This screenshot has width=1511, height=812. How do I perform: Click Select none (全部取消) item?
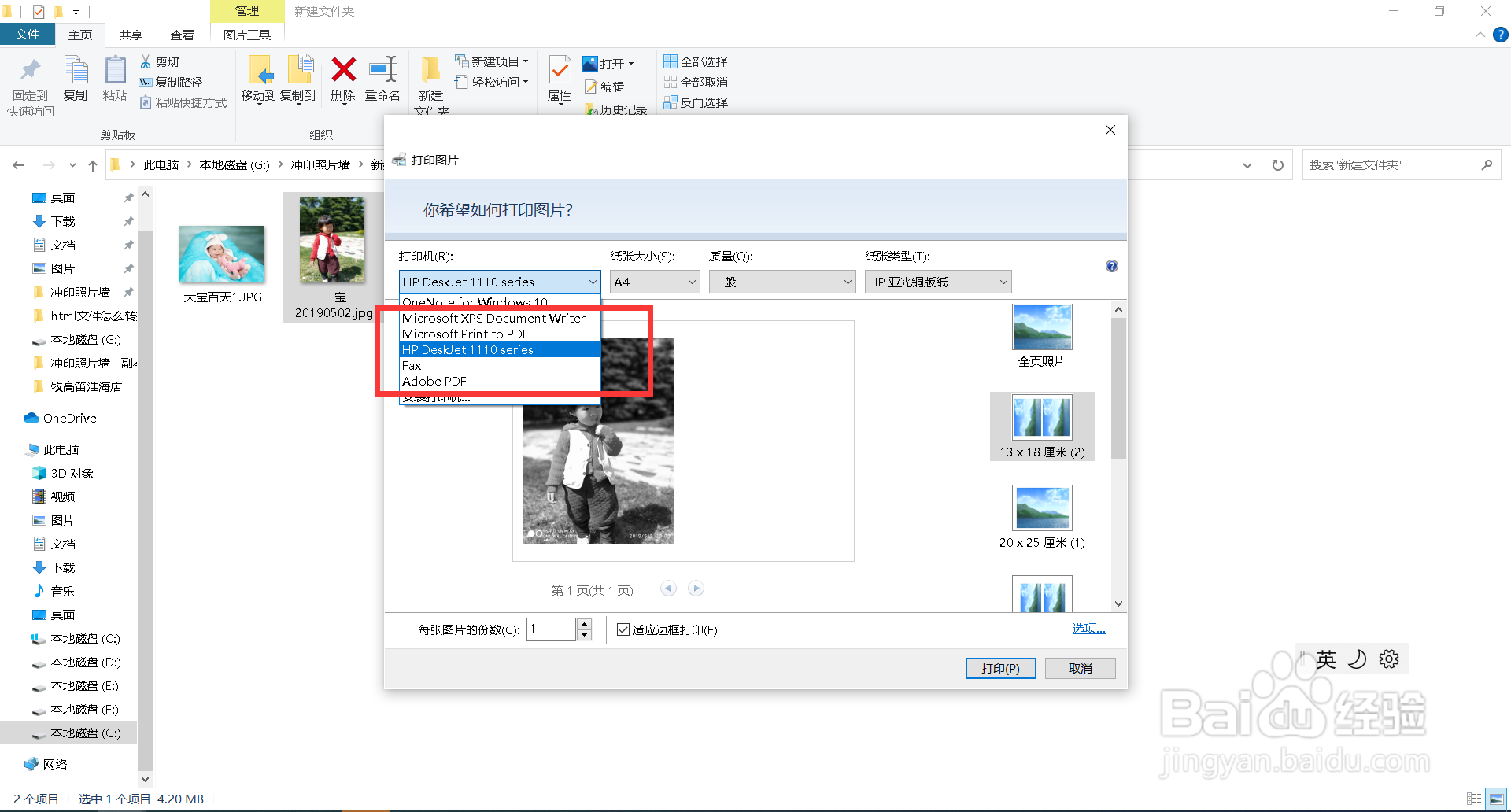[696, 82]
